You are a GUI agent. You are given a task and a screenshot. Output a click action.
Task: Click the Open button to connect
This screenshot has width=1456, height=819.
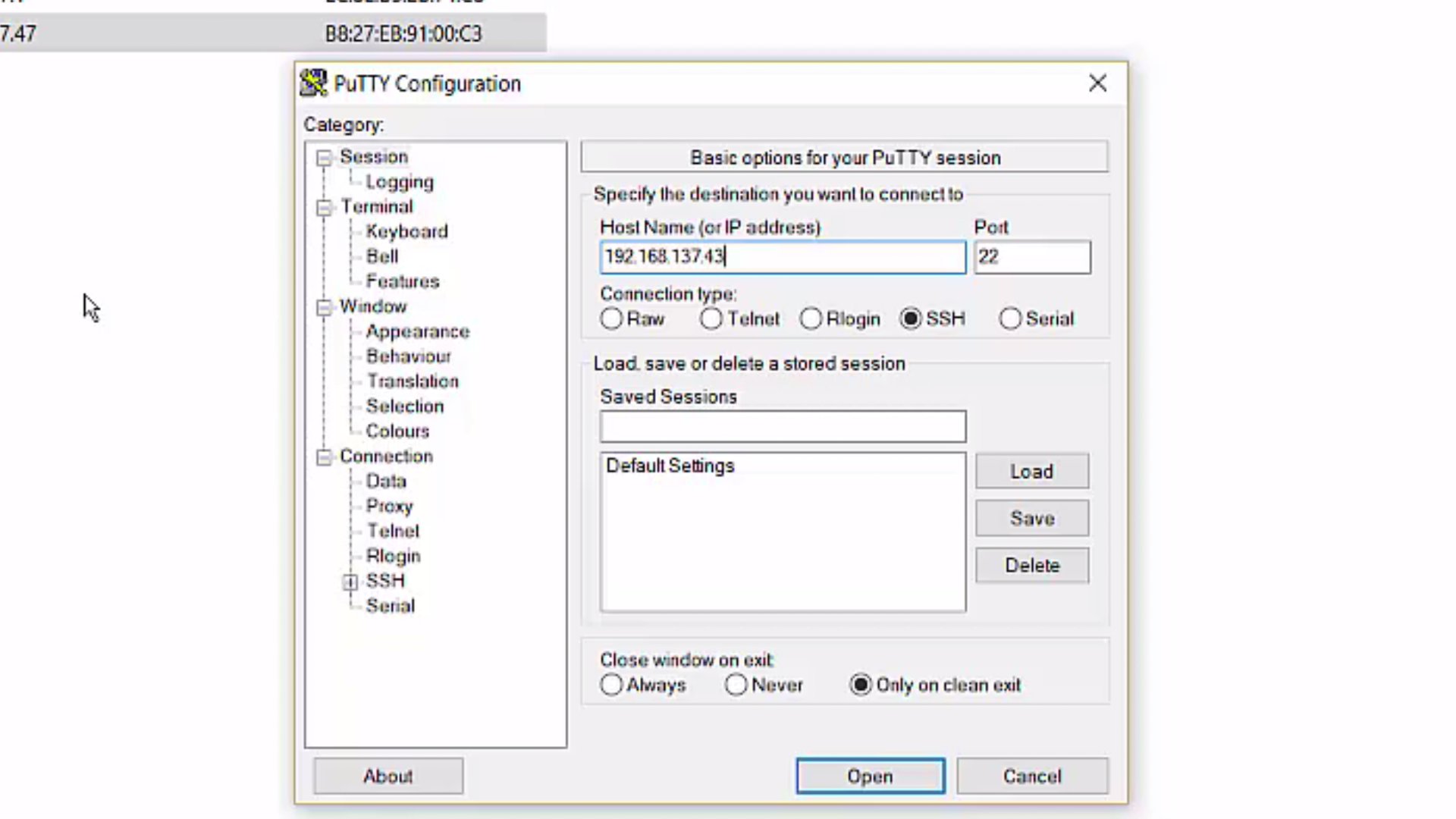pos(871,776)
